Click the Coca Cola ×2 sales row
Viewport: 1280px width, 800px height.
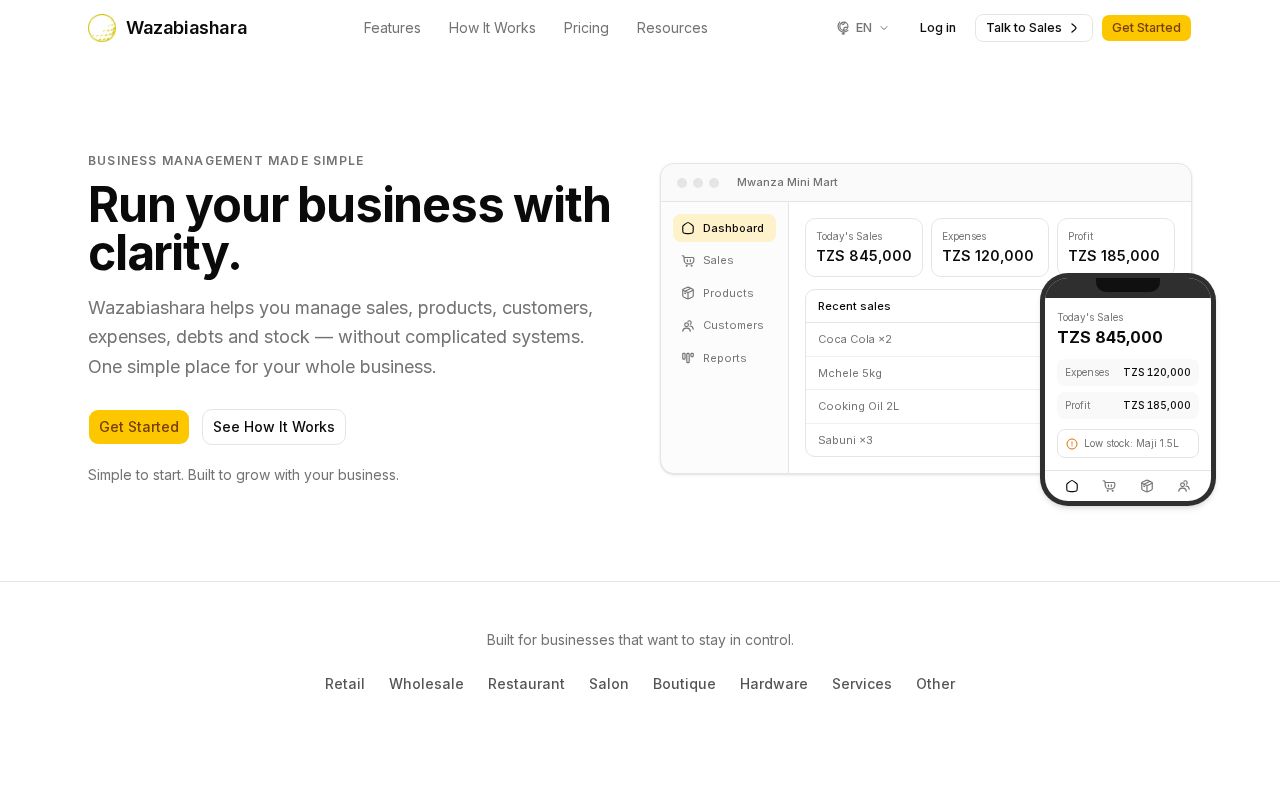pyautogui.click(x=924, y=339)
